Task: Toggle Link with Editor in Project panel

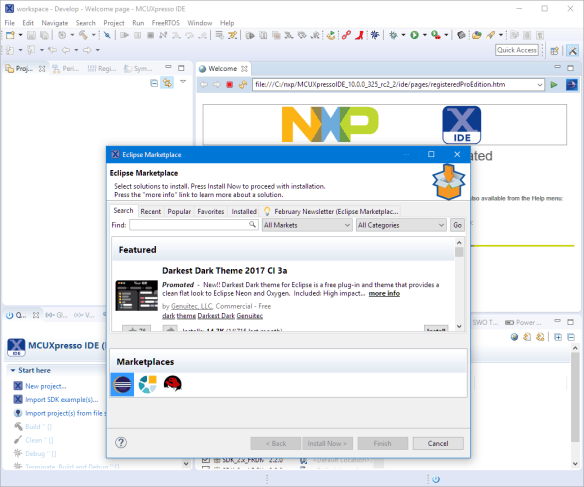Action: pyautogui.click(x=167, y=83)
